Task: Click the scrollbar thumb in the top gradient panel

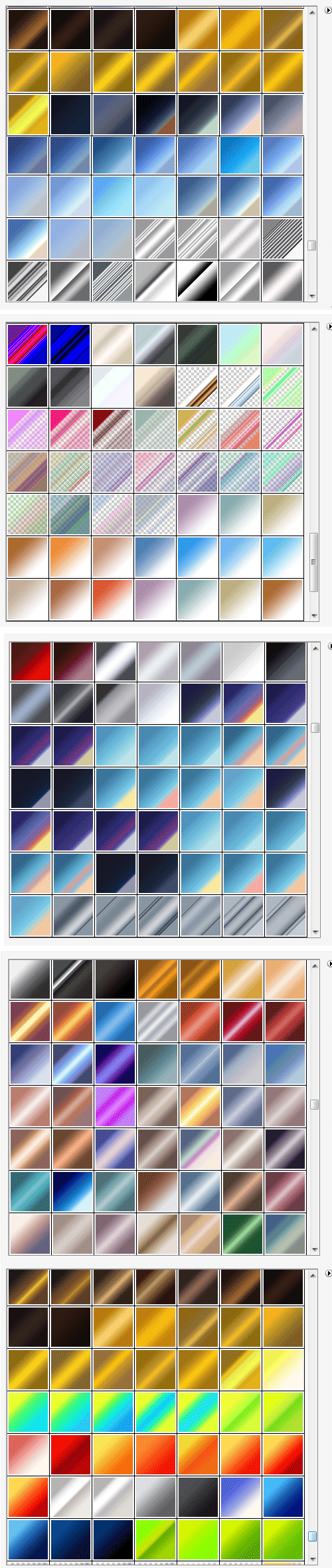Action: click(312, 246)
